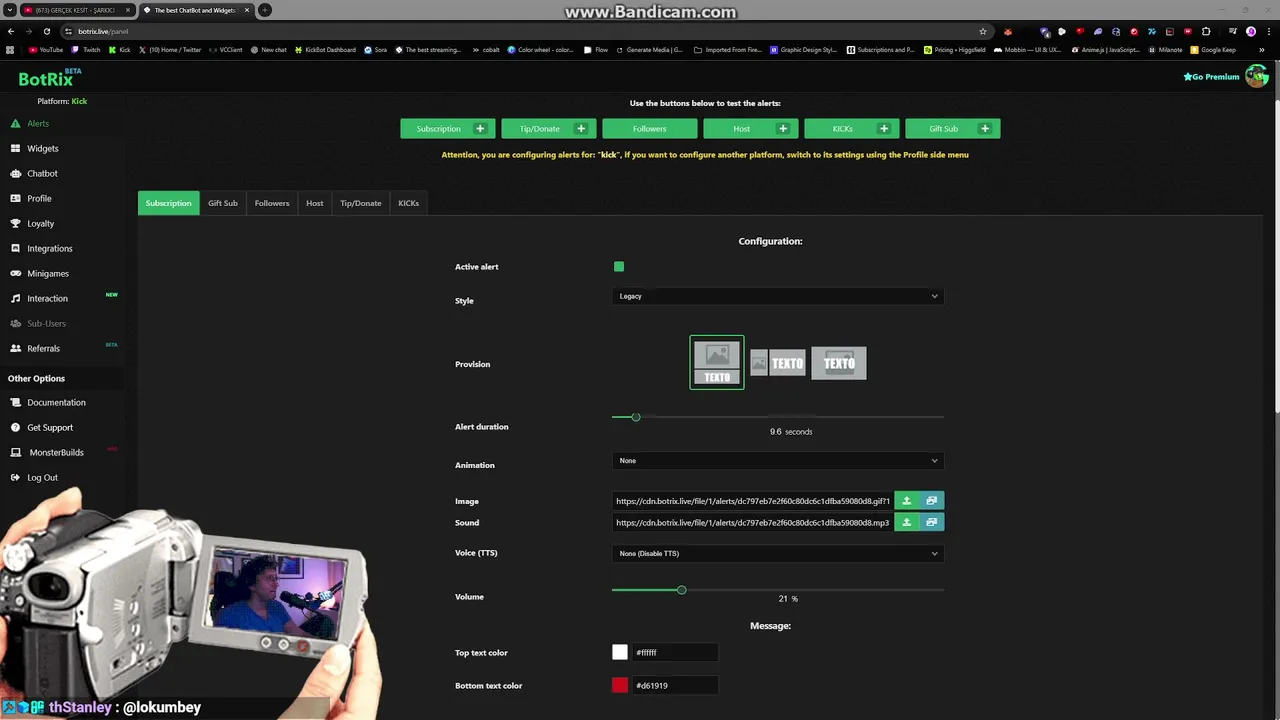Click the Bottom text color hex field
1280x720 pixels.
click(x=675, y=685)
